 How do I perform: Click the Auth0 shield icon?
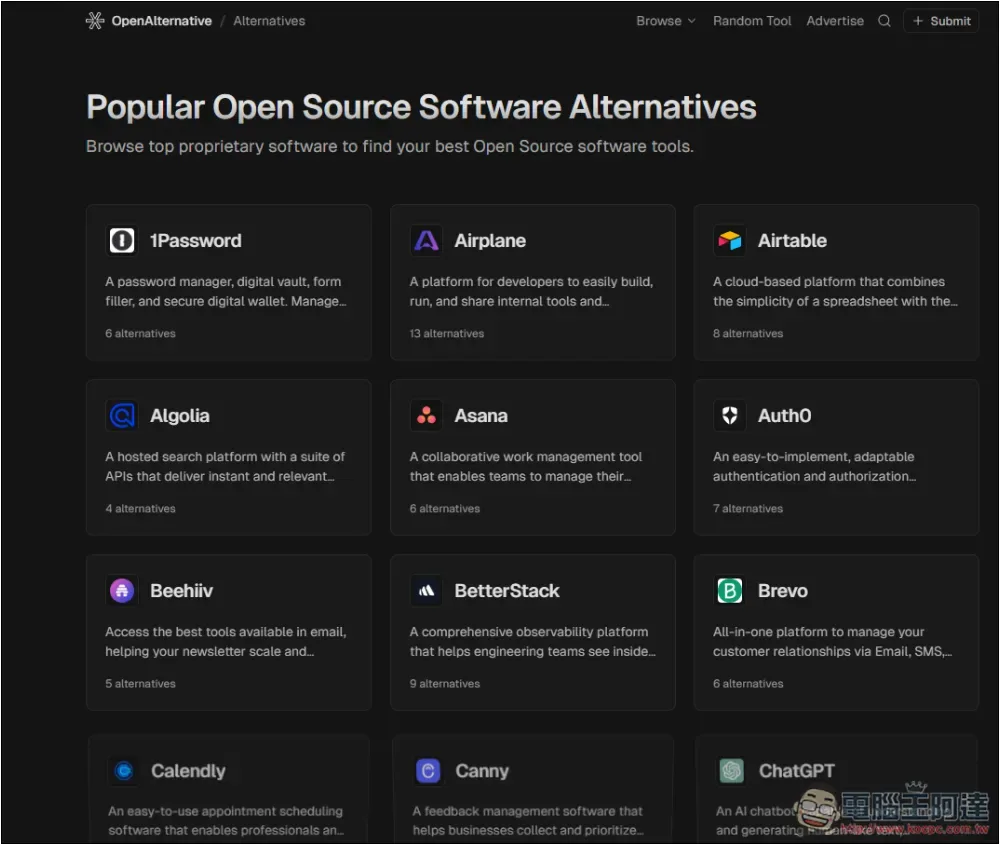coord(729,415)
